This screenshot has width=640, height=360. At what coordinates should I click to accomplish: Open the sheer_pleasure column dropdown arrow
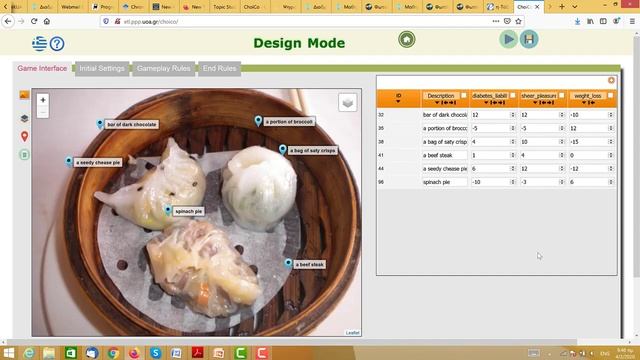[535, 103]
